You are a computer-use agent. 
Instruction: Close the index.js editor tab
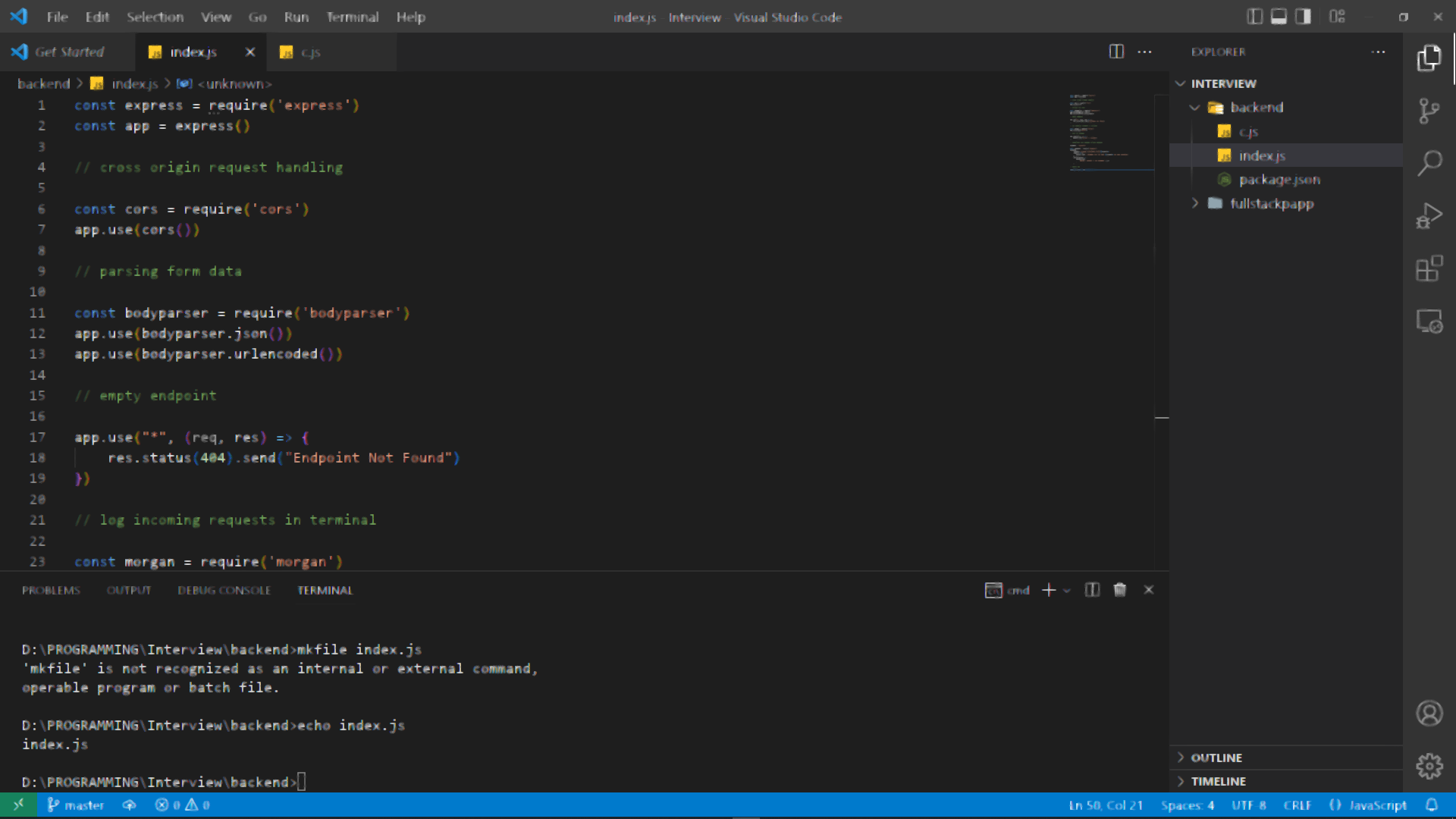pos(250,52)
